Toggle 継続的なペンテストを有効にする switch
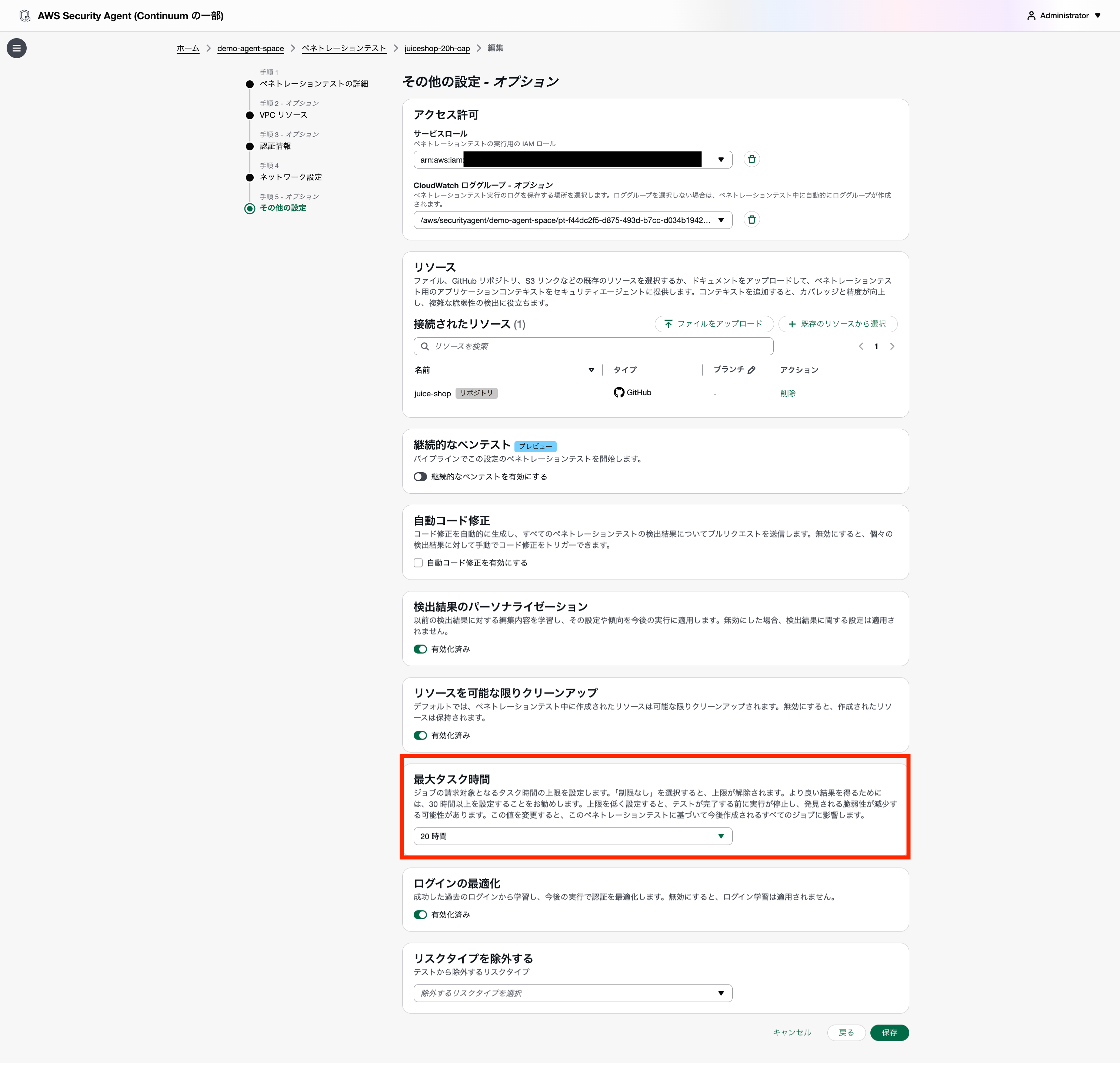Screen dimensions: 1120x1080 click(x=420, y=477)
